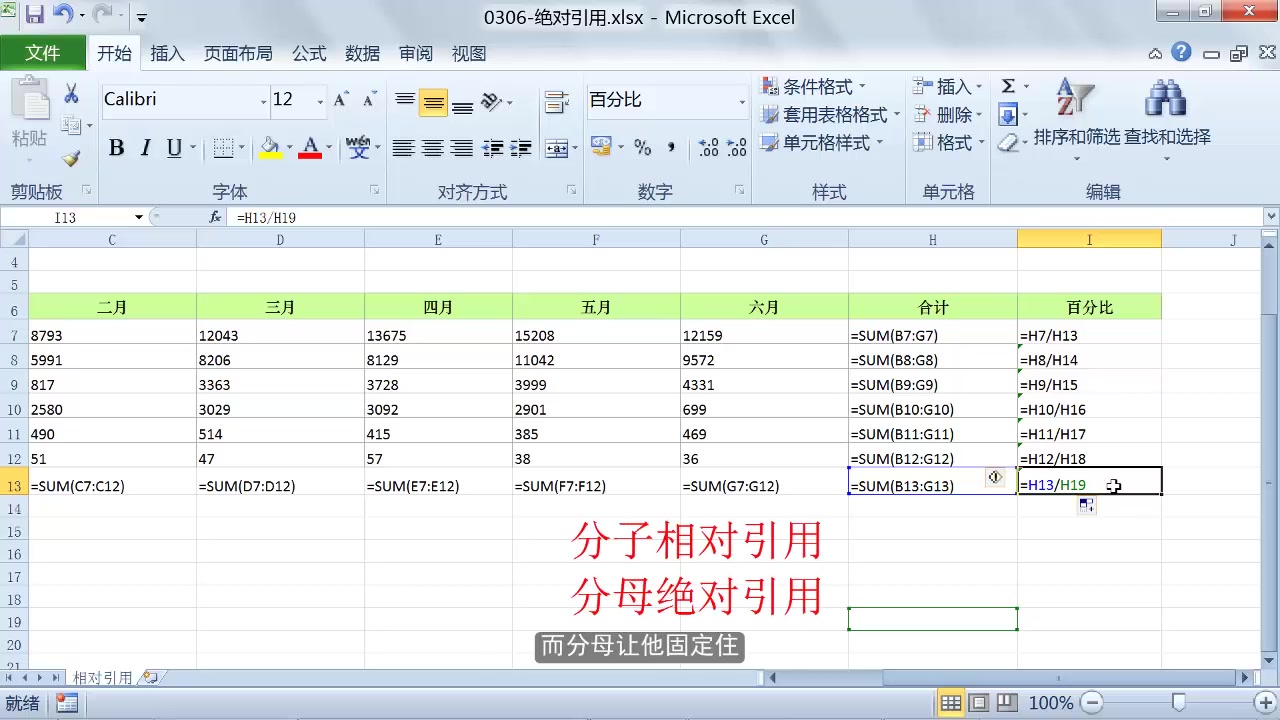Switch to the 插入 ribbon tab
This screenshot has height=720, width=1280.
[x=167, y=53]
